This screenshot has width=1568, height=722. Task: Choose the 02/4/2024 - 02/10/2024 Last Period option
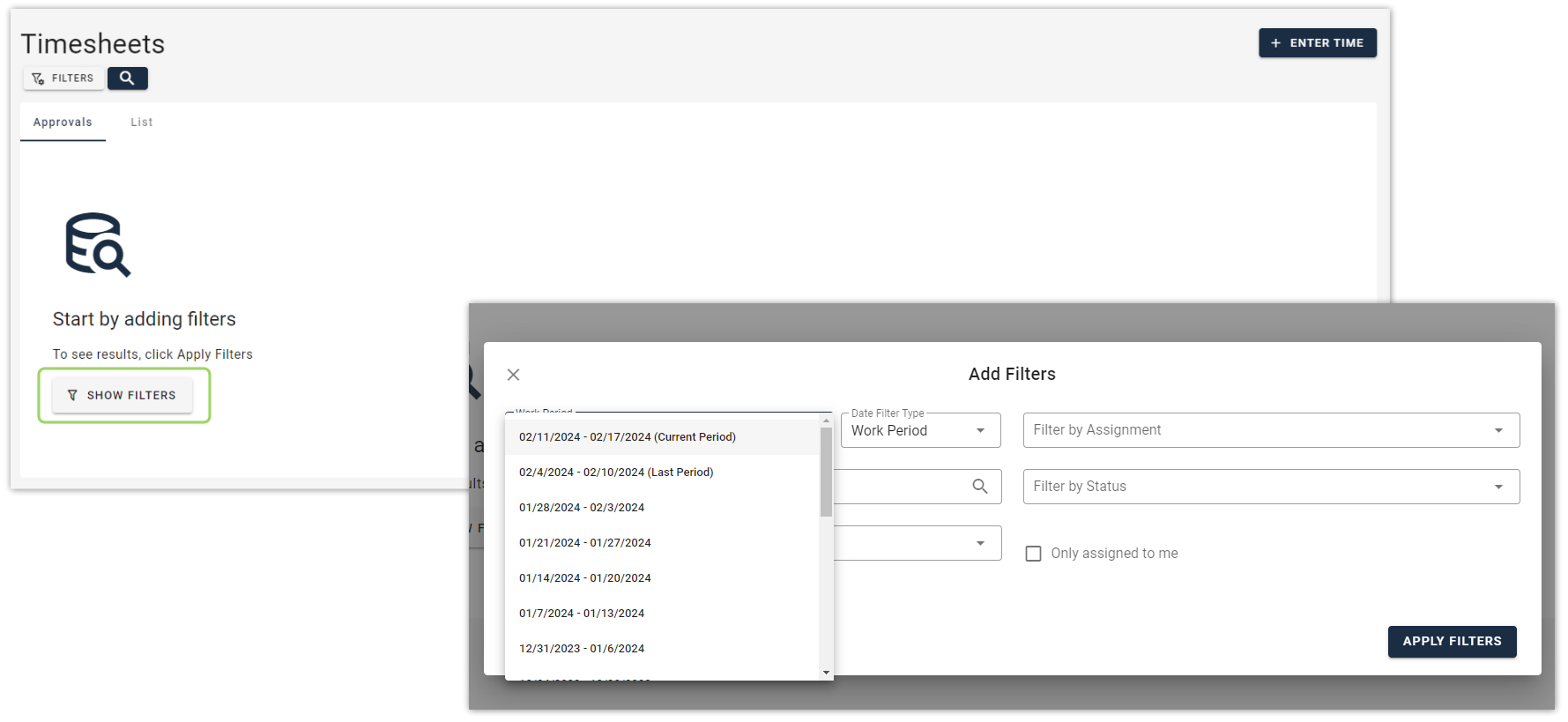[x=615, y=473]
